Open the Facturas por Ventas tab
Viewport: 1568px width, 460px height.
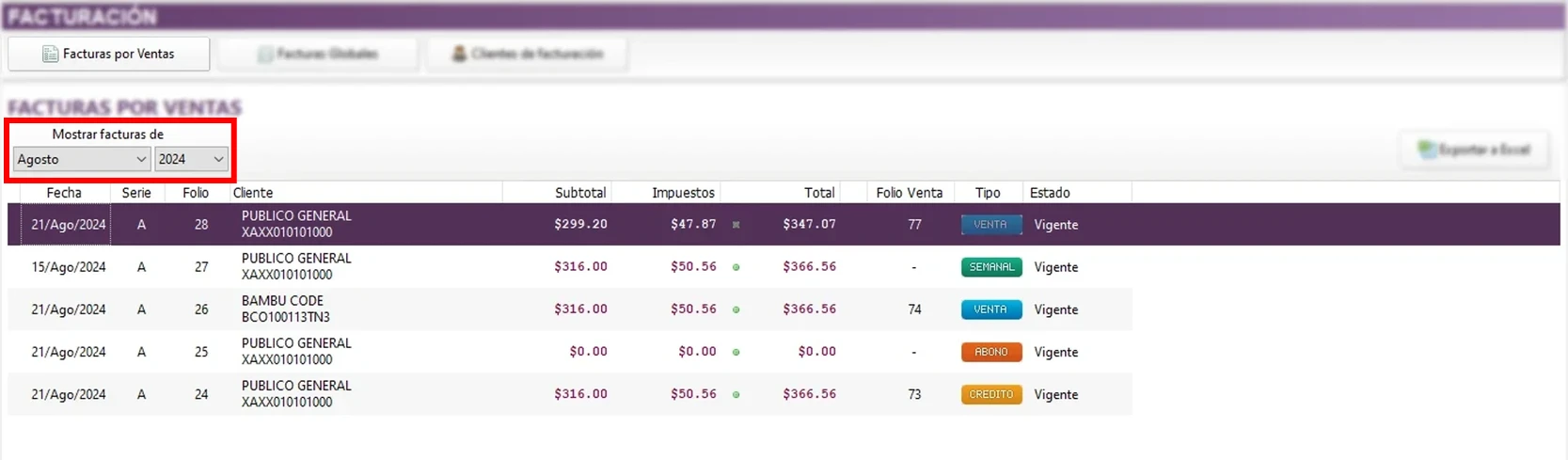(x=108, y=55)
